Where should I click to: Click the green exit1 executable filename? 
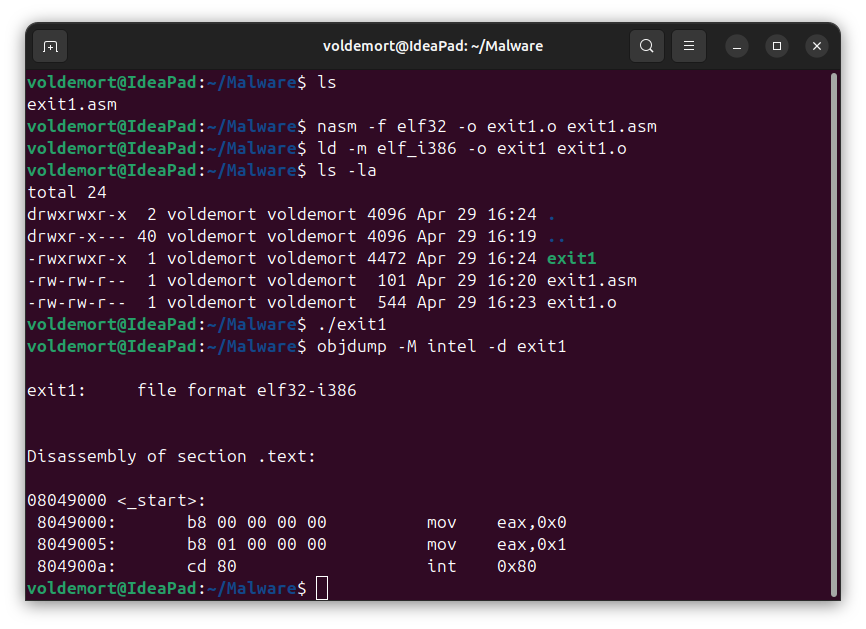tap(572, 258)
